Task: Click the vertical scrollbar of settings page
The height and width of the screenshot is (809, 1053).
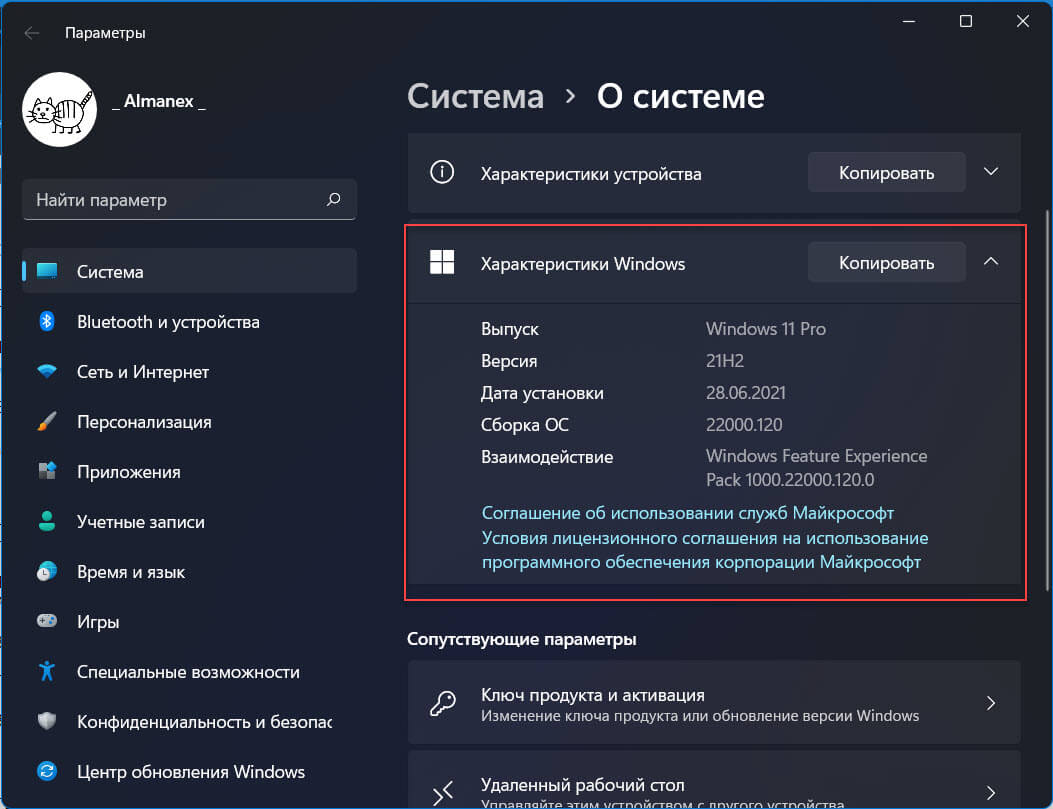Action: pyautogui.click(x=1047, y=400)
